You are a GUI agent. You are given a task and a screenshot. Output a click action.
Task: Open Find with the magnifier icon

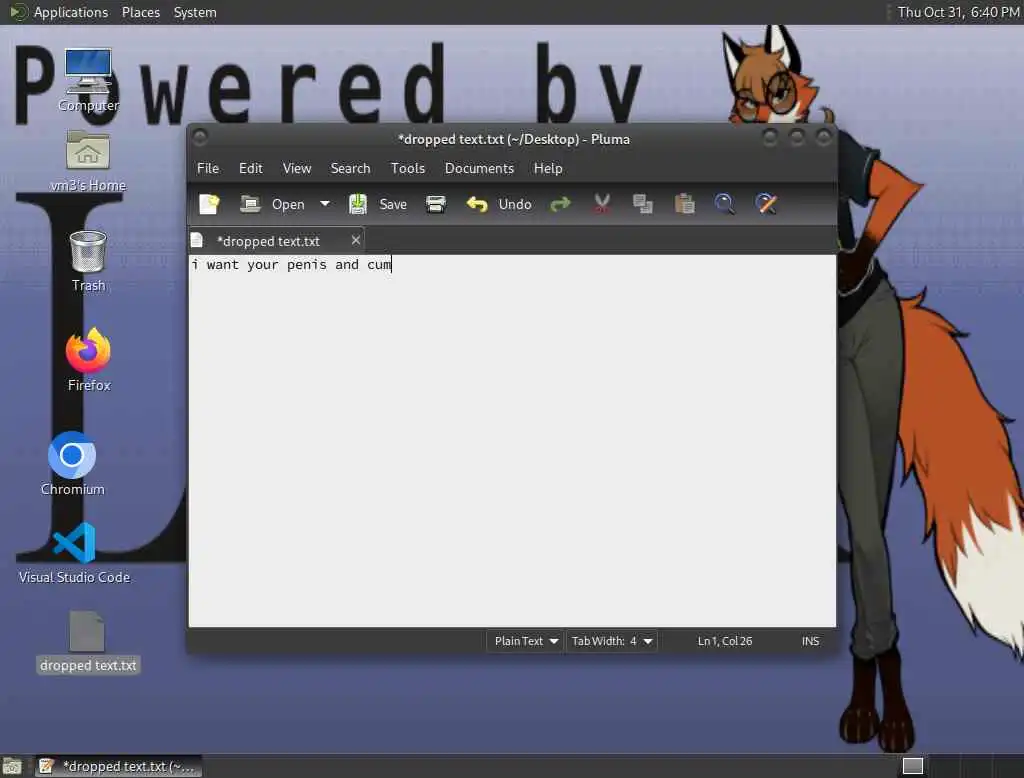724,204
